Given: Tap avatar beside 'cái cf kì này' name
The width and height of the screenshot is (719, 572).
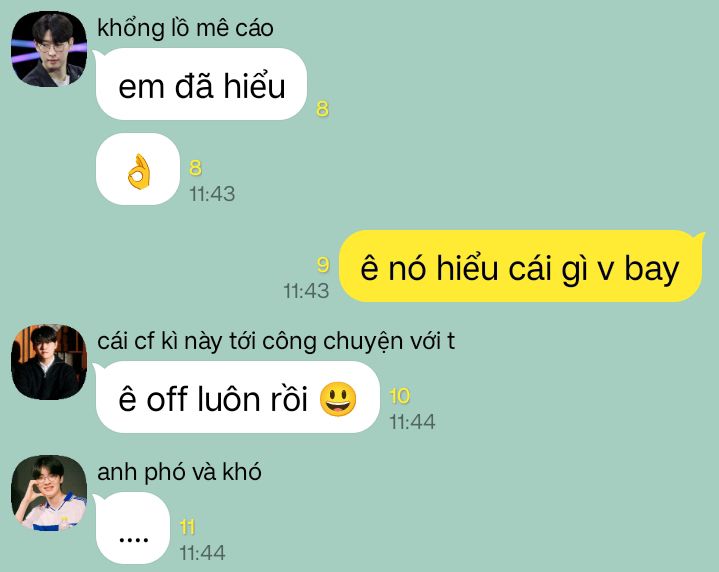Looking at the screenshot, I should coord(49,362).
